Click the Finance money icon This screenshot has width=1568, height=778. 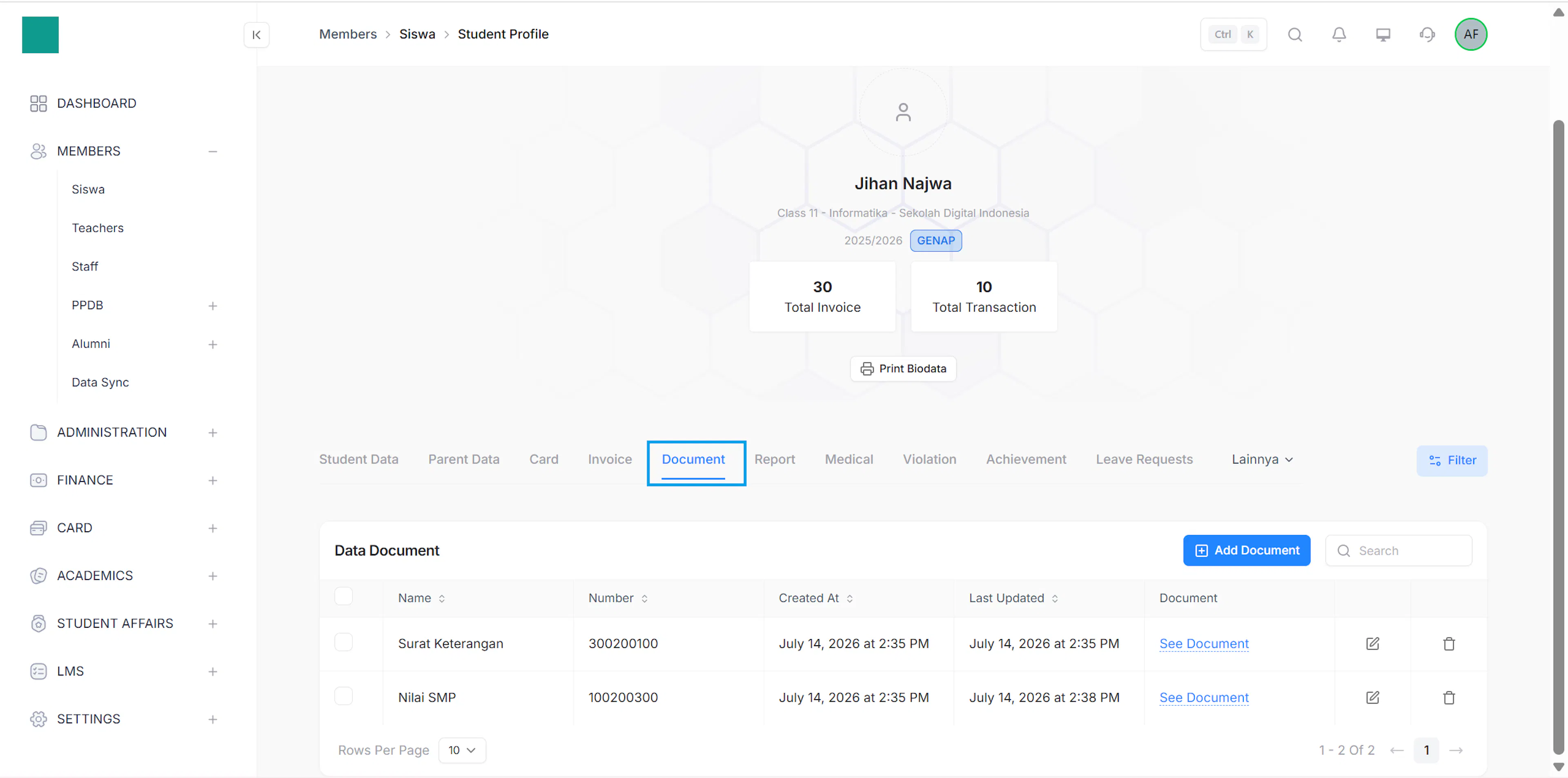pyautogui.click(x=38, y=480)
